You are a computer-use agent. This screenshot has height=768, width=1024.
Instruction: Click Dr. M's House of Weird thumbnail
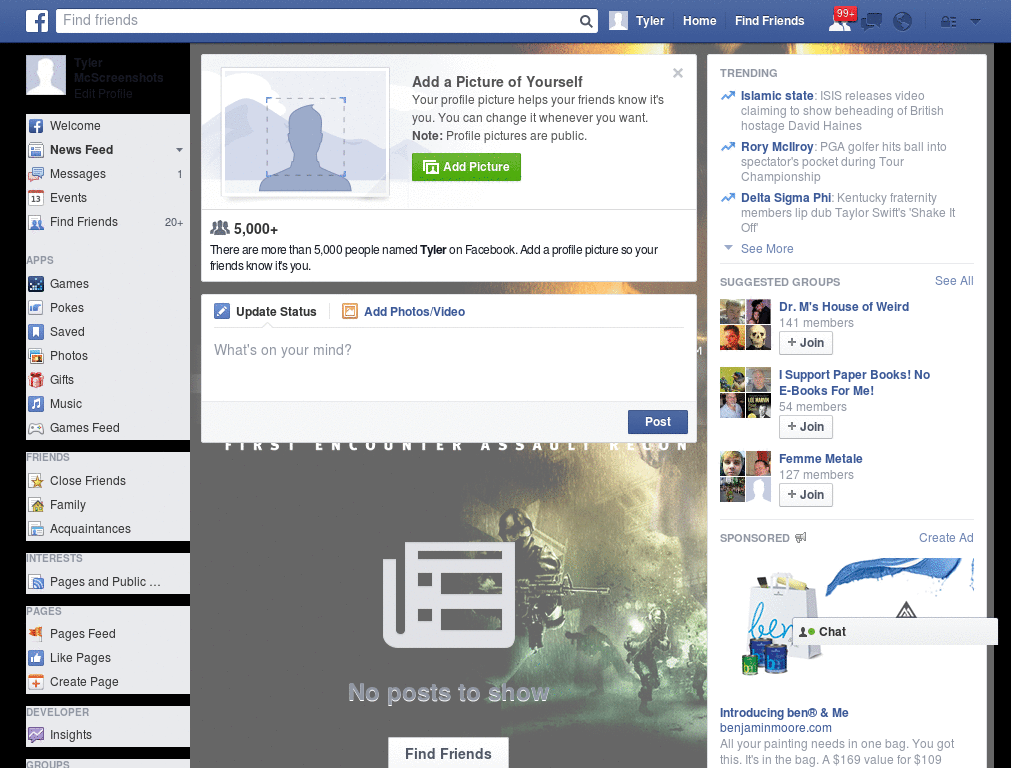[745, 325]
